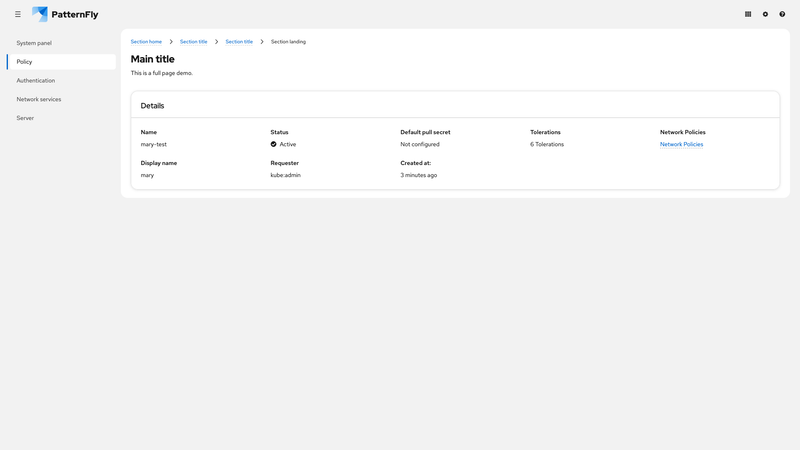
Task: Navigate to Server in the sidebar
Action: (25, 118)
